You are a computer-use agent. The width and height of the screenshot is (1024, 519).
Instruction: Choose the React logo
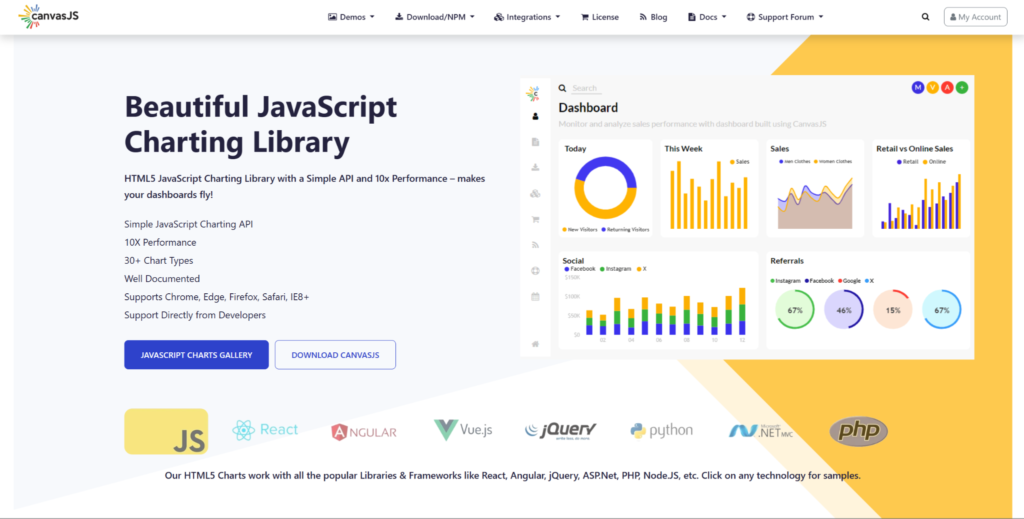pyautogui.click(x=264, y=430)
